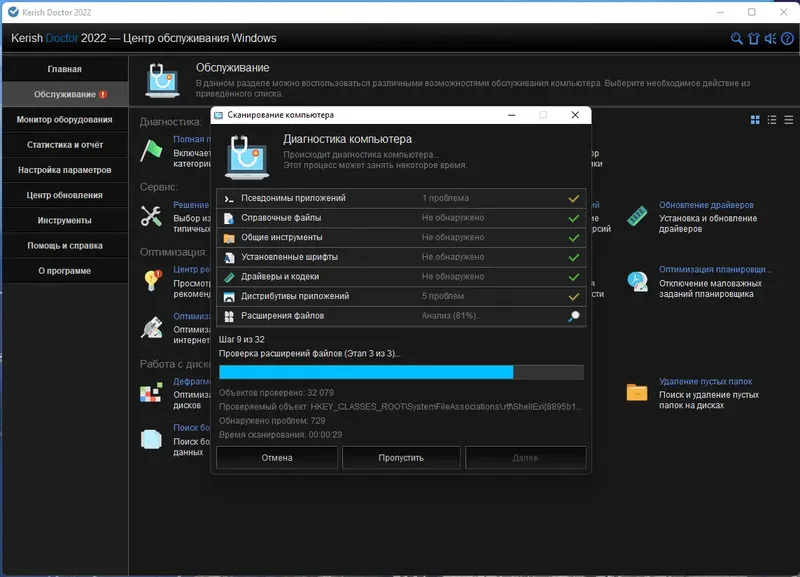
Task: Select the Установленные шрифты row label
Action: coord(289,257)
